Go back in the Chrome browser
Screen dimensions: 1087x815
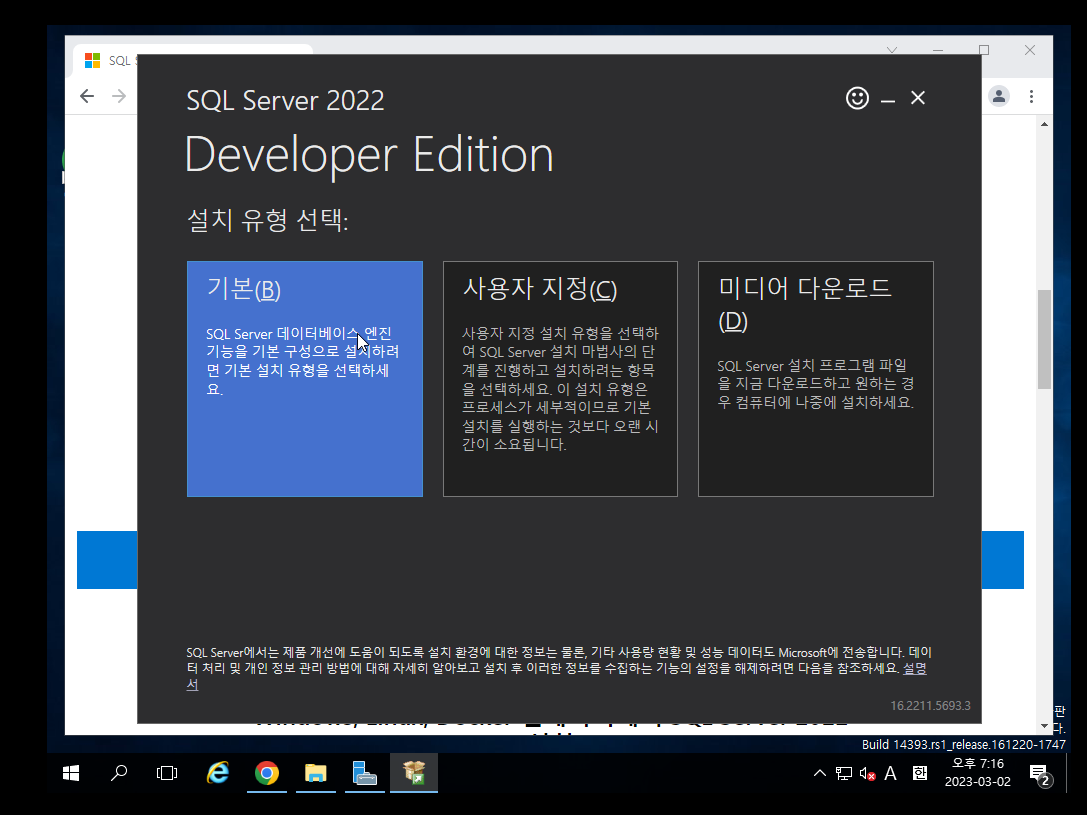point(87,96)
